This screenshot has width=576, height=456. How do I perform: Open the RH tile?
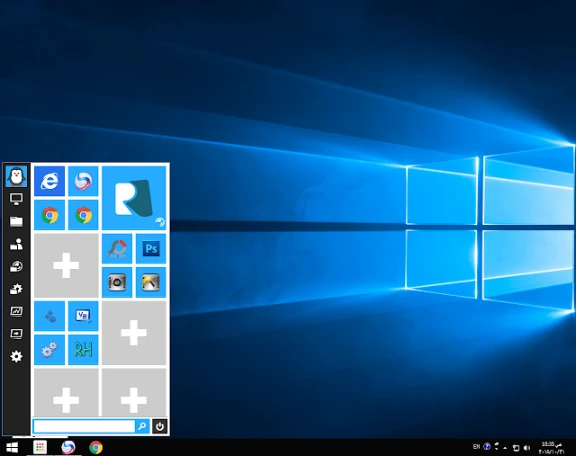pos(83,350)
